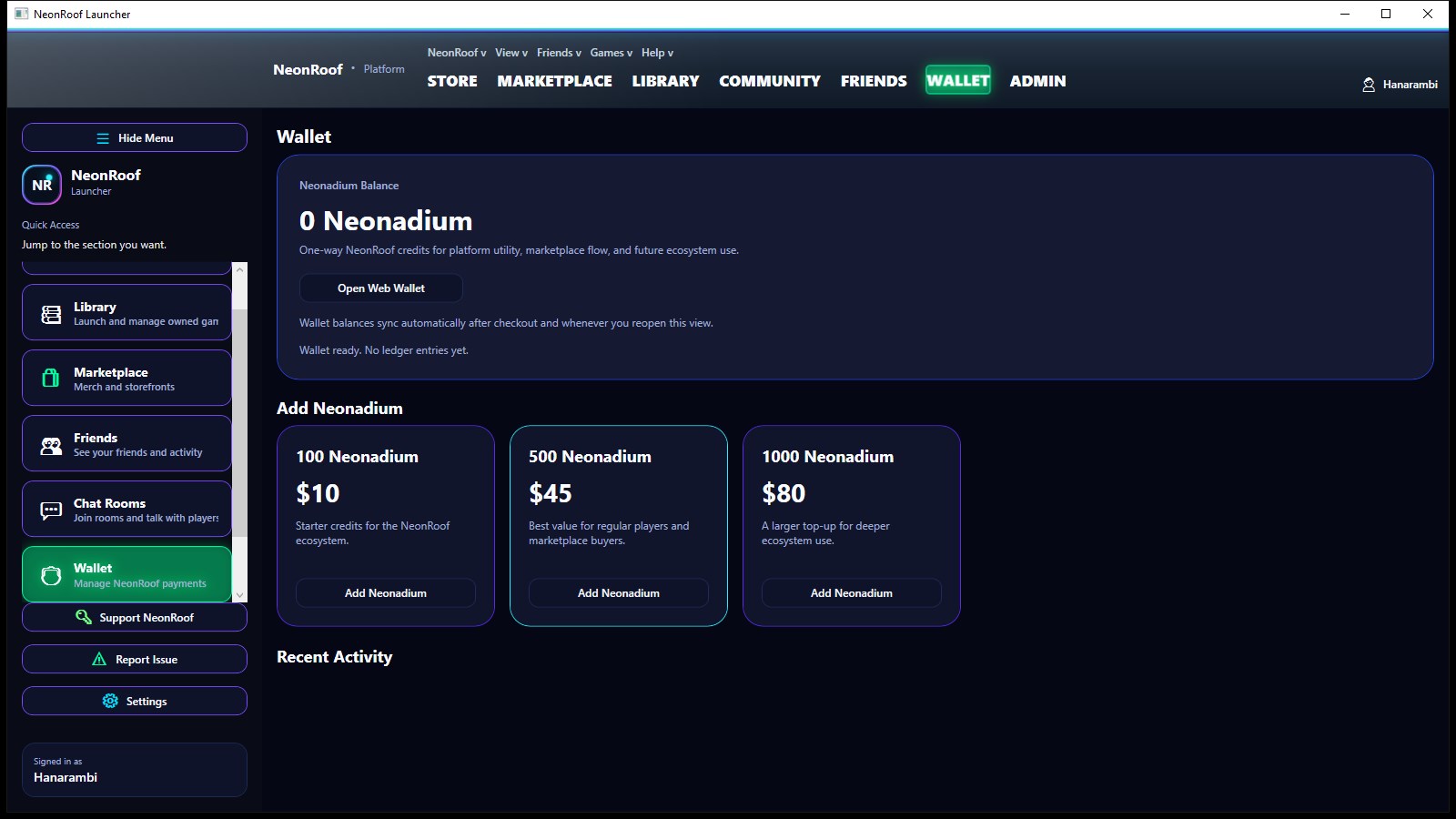Click 'Wallet ready. No ledger entries yet.' text
The height and width of the screenshot is (819, 1456).
coord(384,350)
